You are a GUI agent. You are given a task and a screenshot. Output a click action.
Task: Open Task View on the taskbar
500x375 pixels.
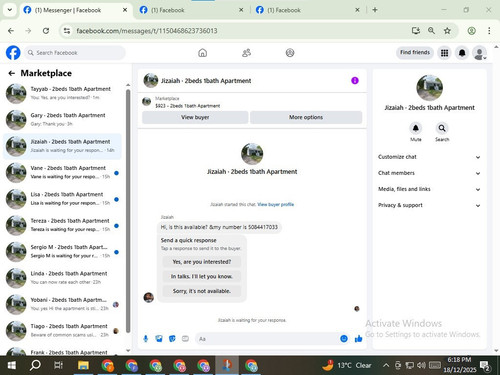pos(58,365)
